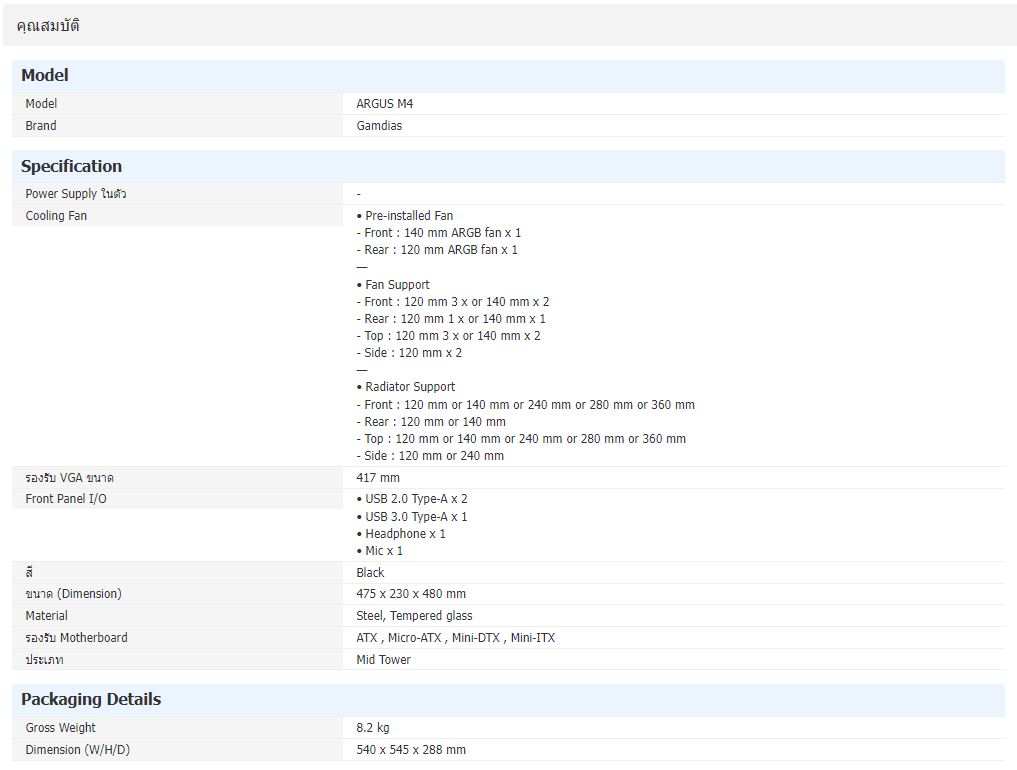
Task: Click the Mid Tower type value
Action: coord(383,660)
